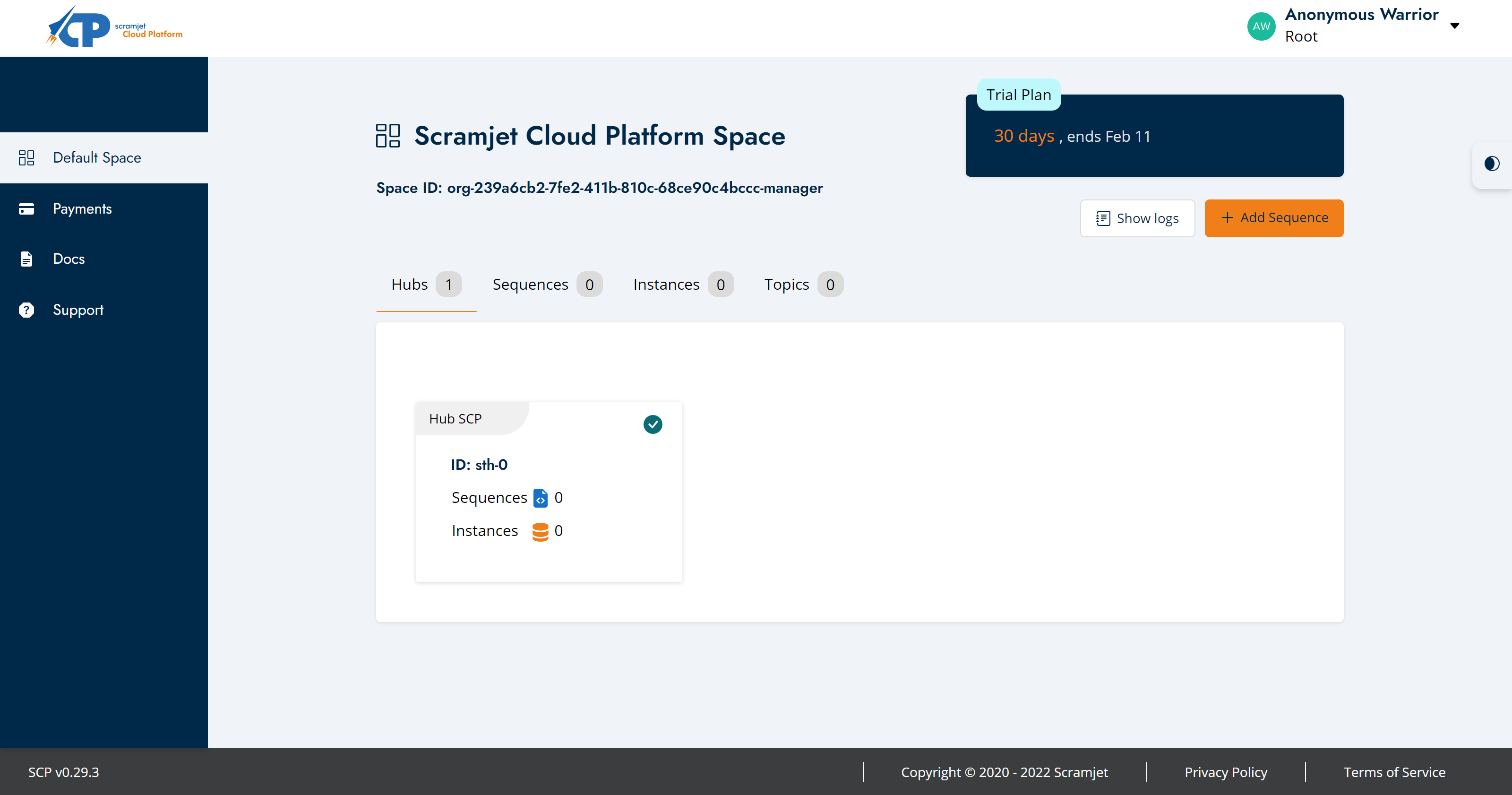Image resolution: width=1512 pixels, height=795 pixels.
Task: Click the Add Sequence button
Action: pyautogui.click(x=1274, y=218)
